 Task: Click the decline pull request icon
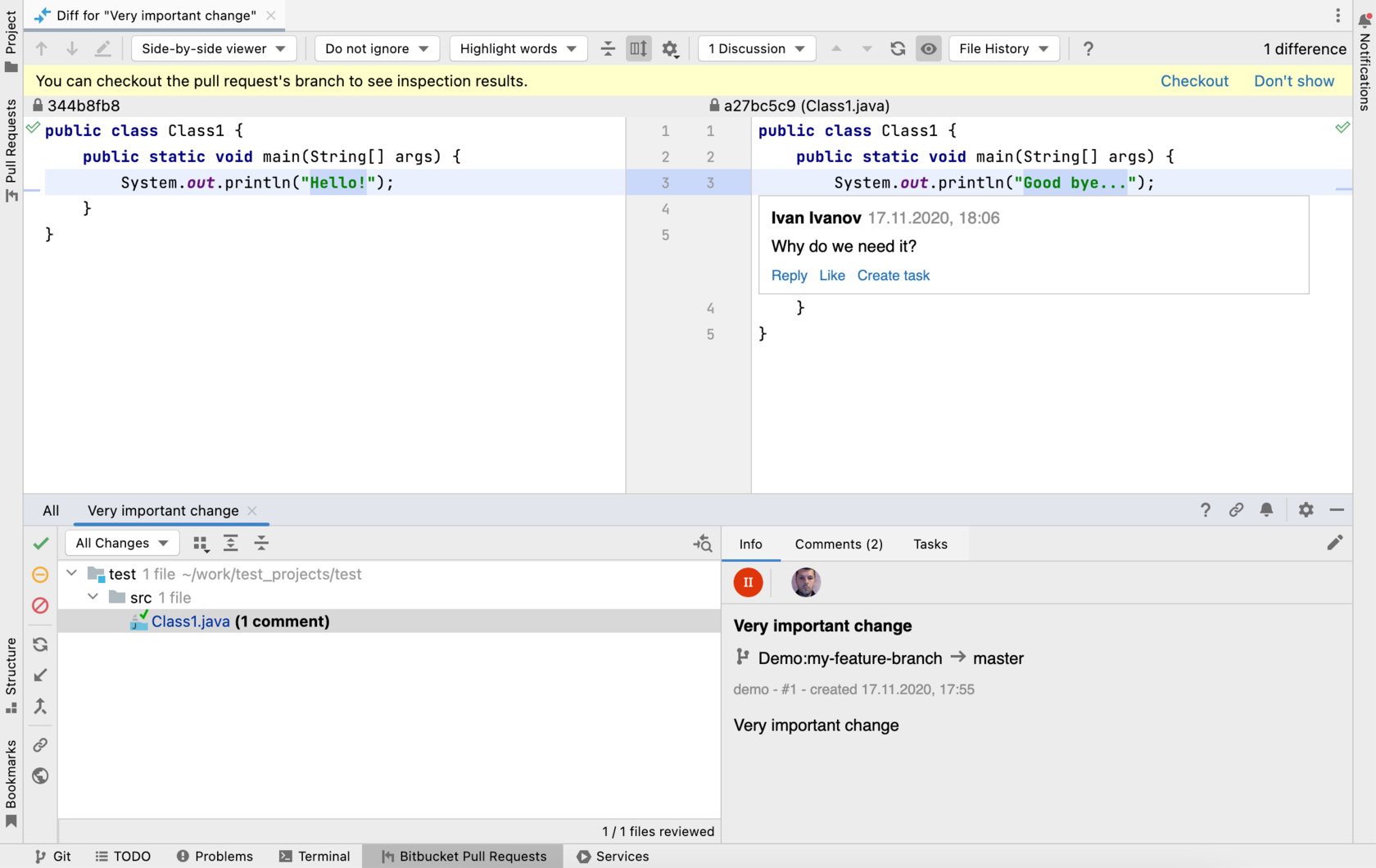coord(40,606)
